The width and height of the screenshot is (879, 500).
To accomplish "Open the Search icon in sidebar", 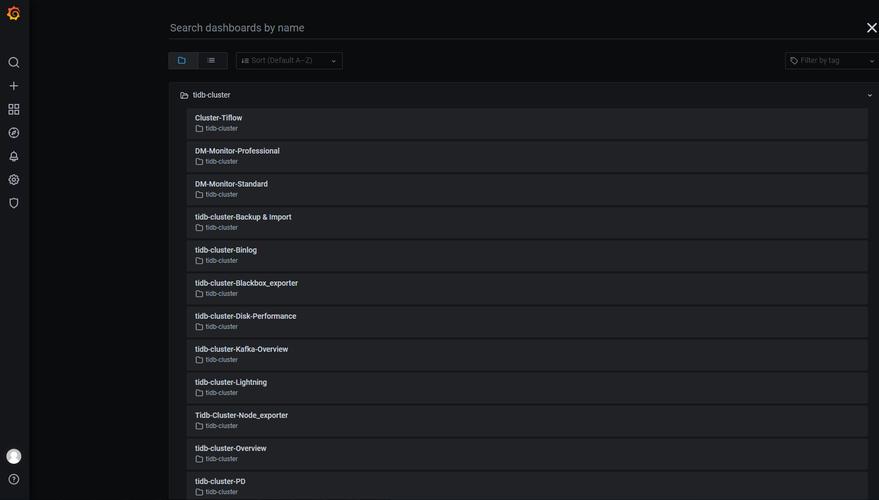I will (14, 62).
